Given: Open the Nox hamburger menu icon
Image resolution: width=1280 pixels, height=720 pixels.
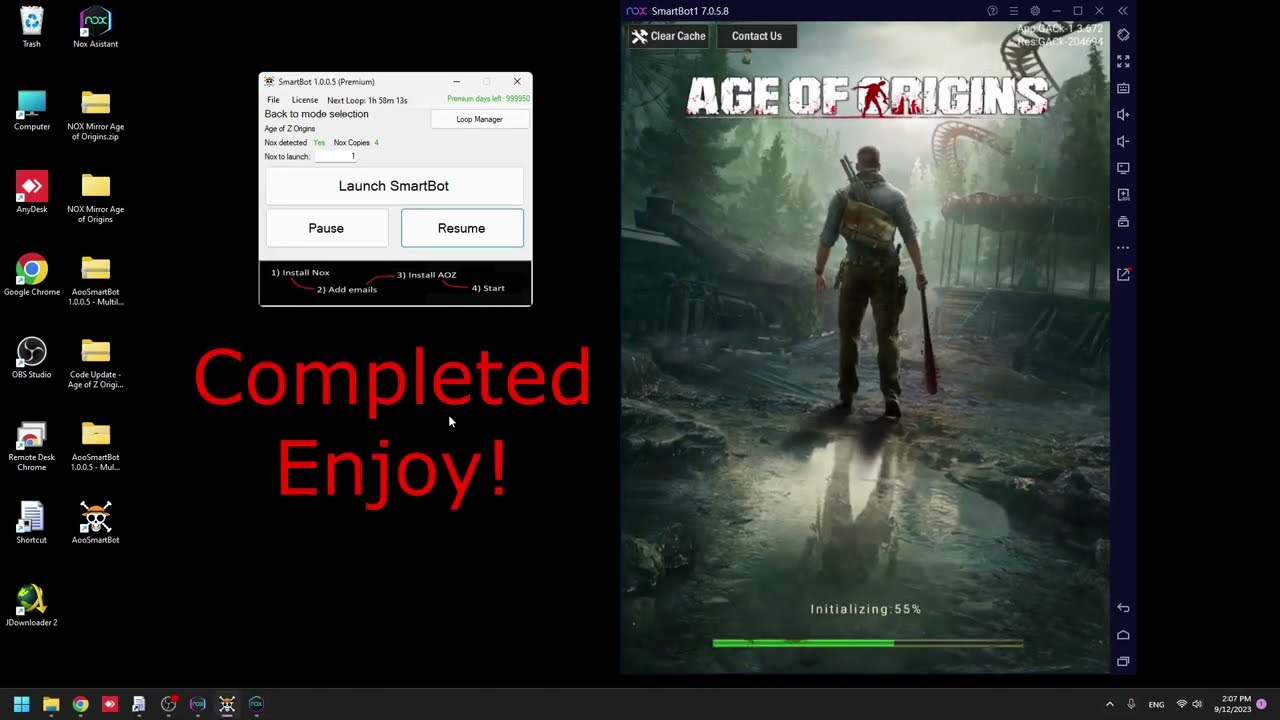Looking at the screenshot, I should point(1013,11).
